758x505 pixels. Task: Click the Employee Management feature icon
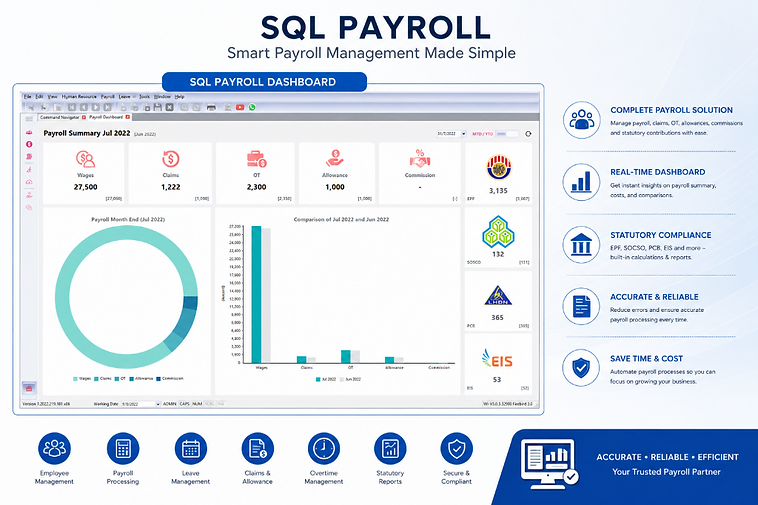[x=54, y=448]
